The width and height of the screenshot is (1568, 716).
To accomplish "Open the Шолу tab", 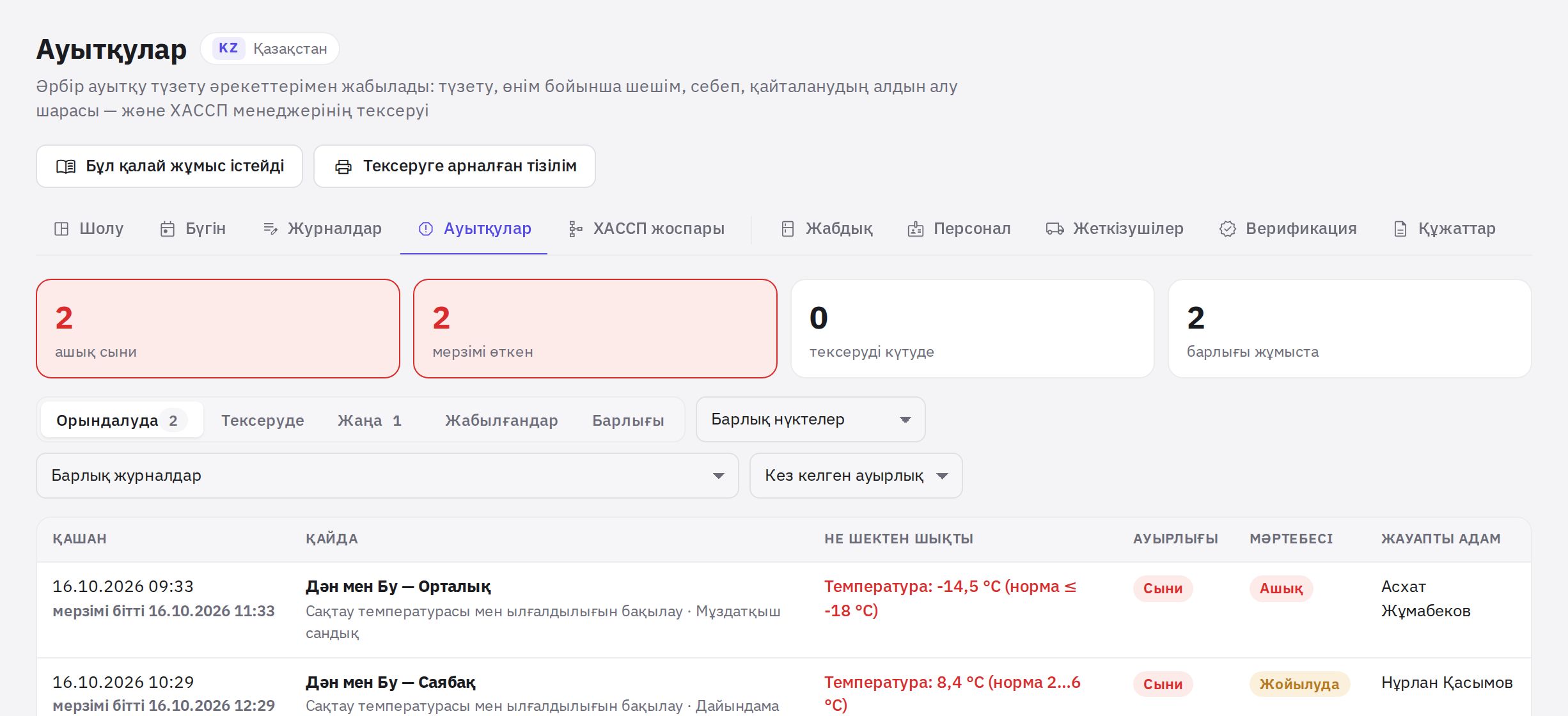I will (88, 229).
